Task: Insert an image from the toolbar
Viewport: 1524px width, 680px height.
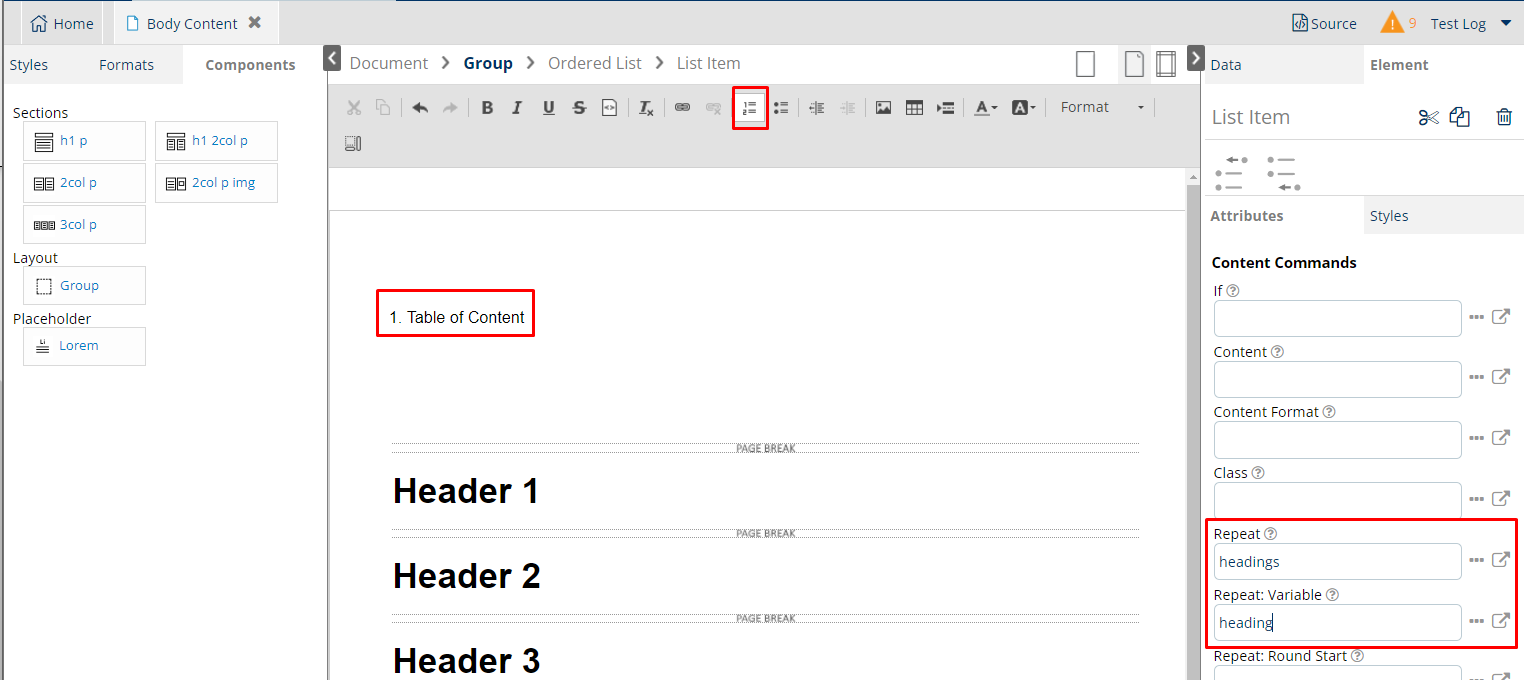Action: coord(883,108)
